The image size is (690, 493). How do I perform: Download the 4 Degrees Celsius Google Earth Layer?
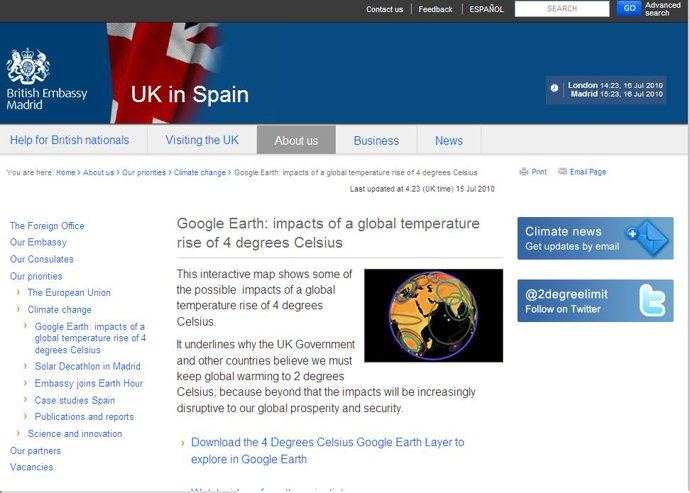click(327, 450)
